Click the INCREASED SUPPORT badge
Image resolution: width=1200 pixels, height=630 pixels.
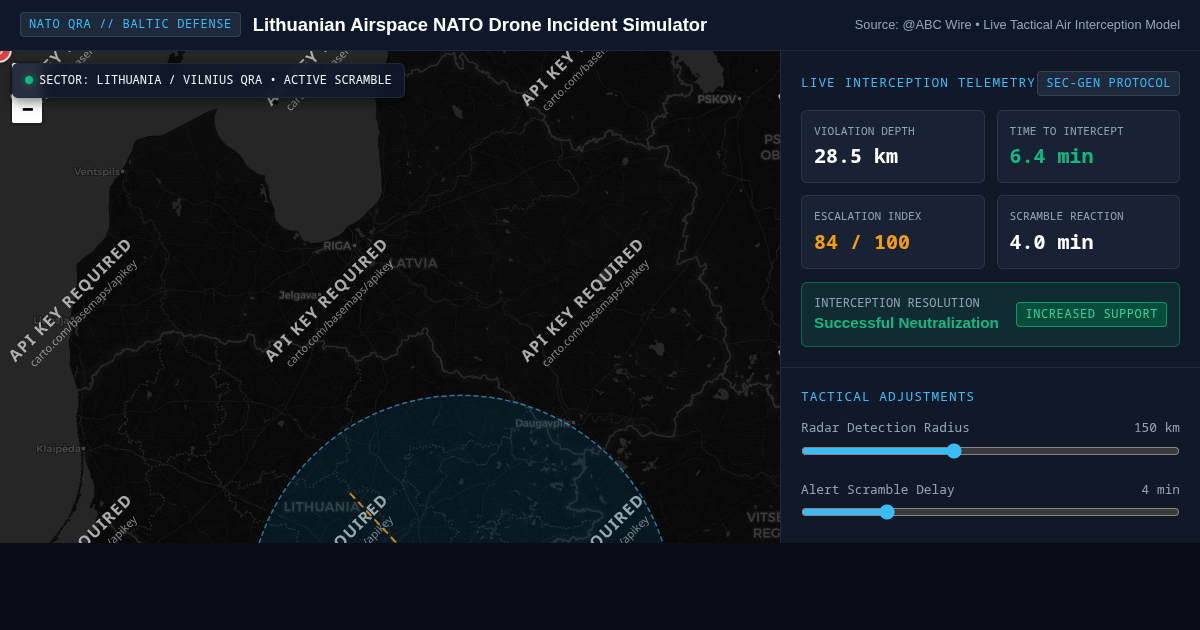(1091, 314)
